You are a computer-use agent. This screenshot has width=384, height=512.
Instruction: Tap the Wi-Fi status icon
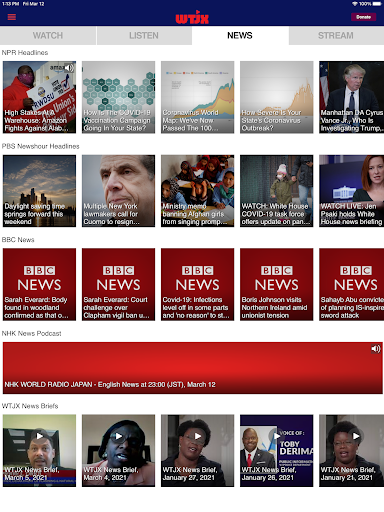[x=355, y=4]
